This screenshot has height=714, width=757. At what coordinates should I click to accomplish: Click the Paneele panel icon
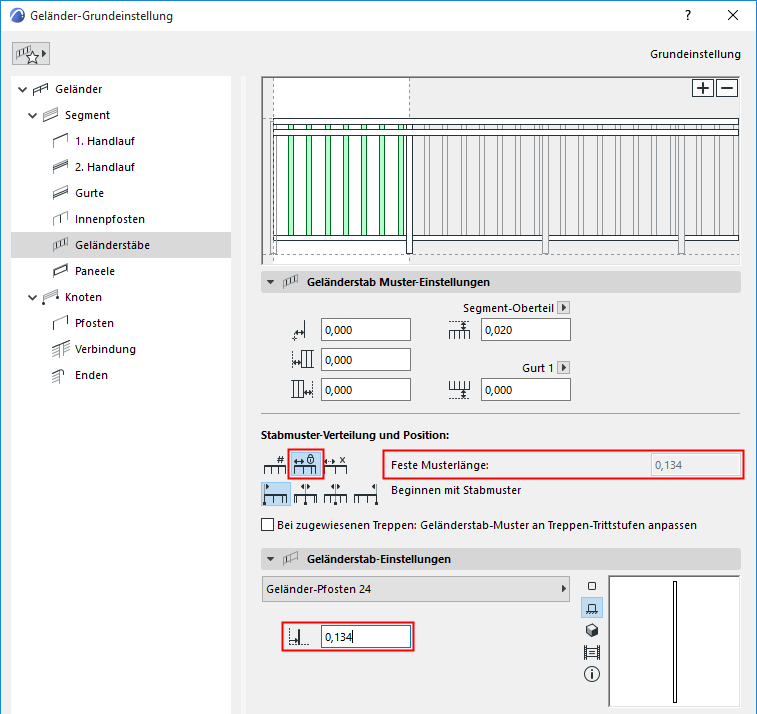(x=60, y=271)
